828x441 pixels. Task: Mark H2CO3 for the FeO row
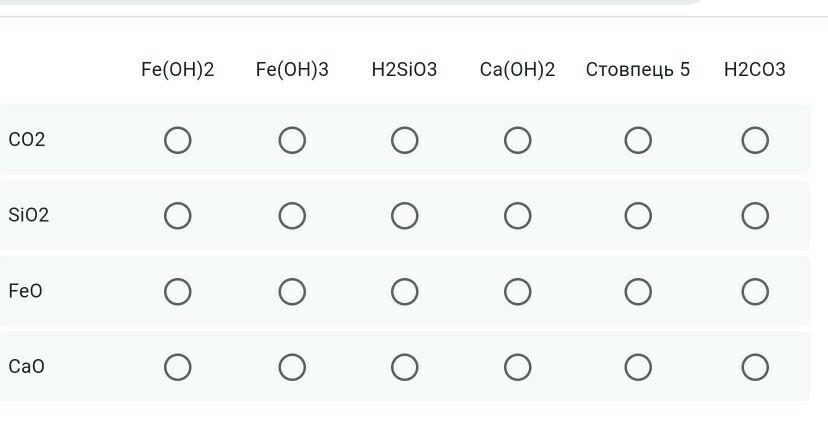[x=755, y=292]
